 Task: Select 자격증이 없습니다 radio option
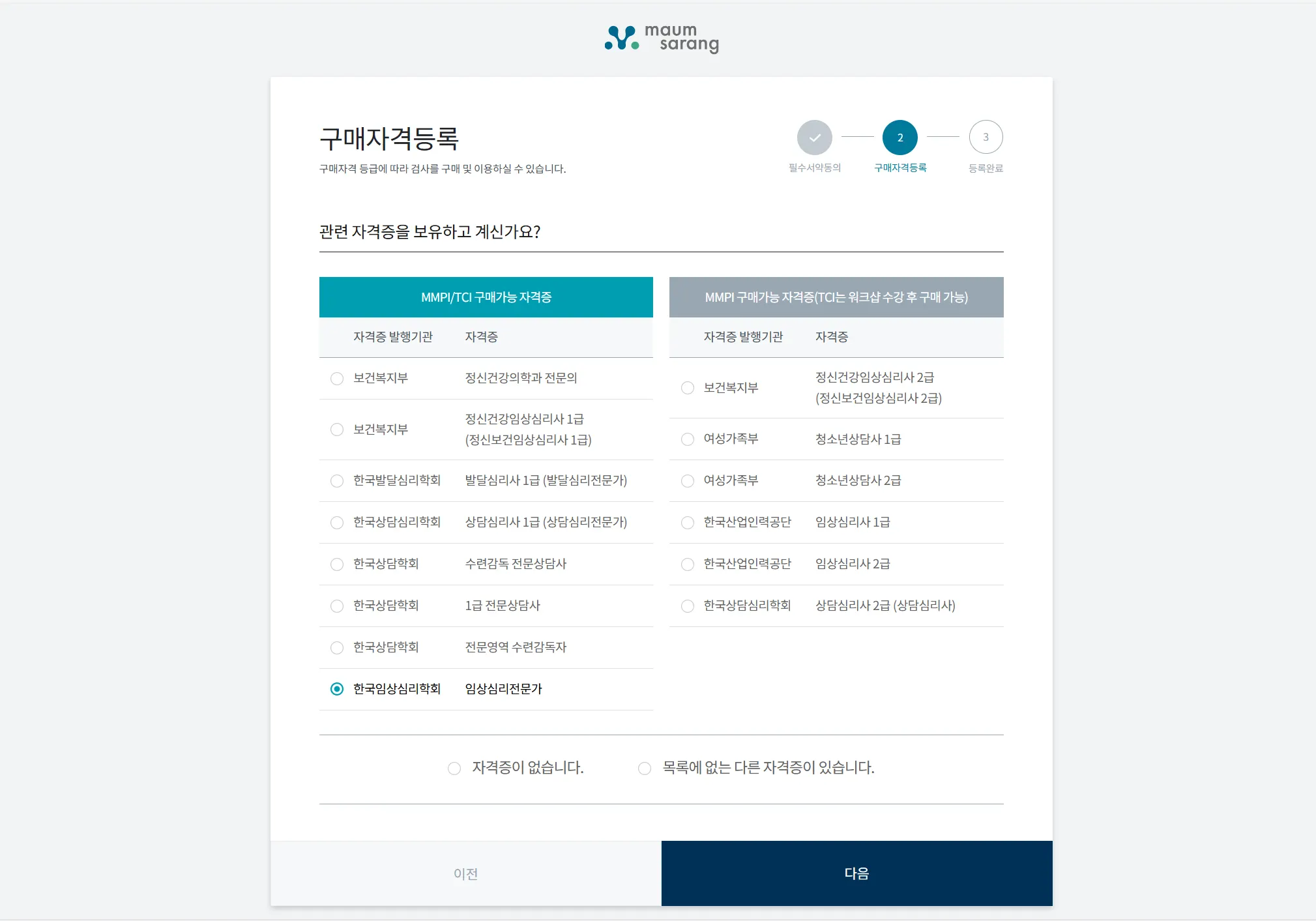(454, 768)
